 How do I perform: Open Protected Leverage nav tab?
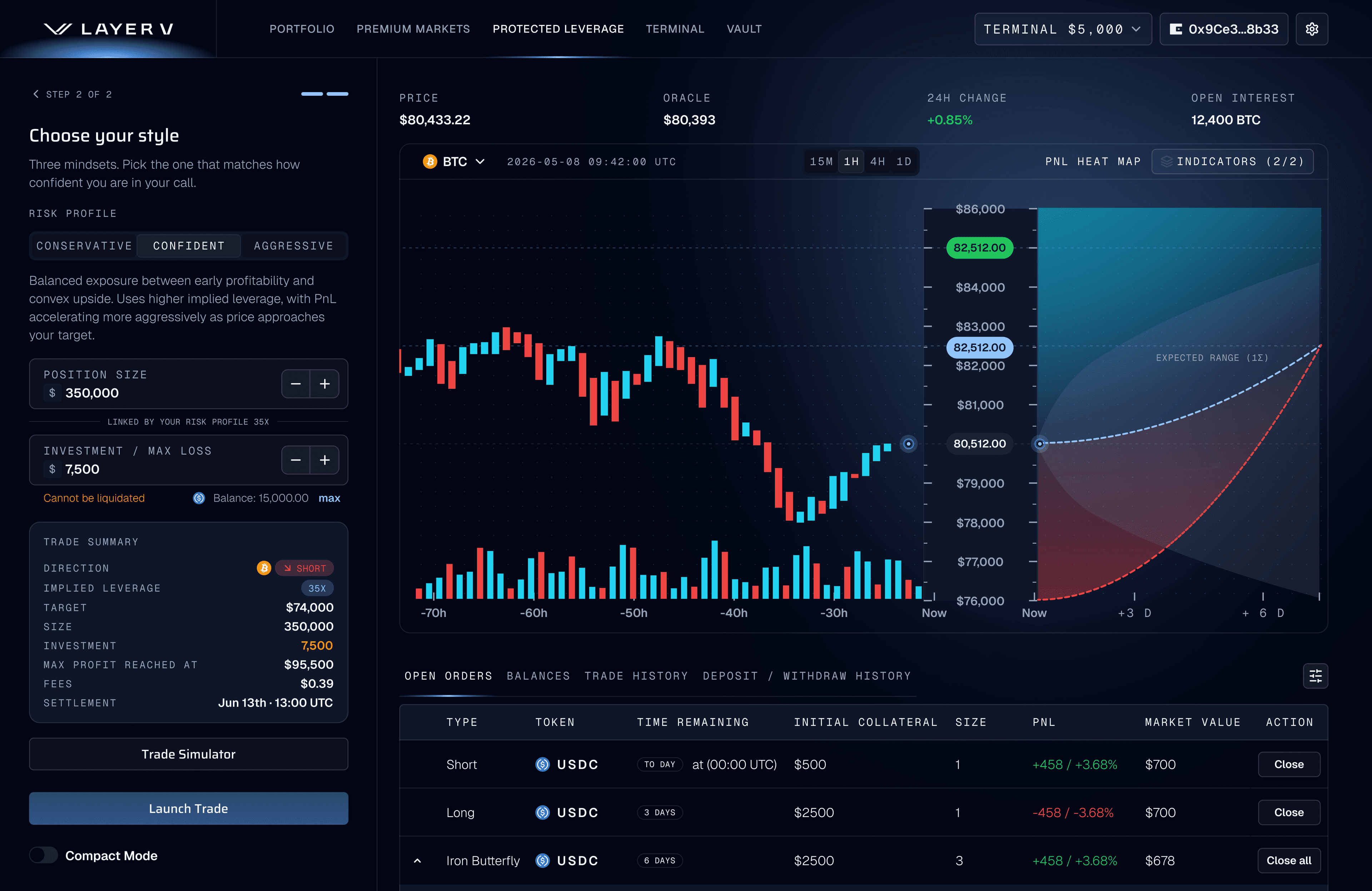coord(558,29)
